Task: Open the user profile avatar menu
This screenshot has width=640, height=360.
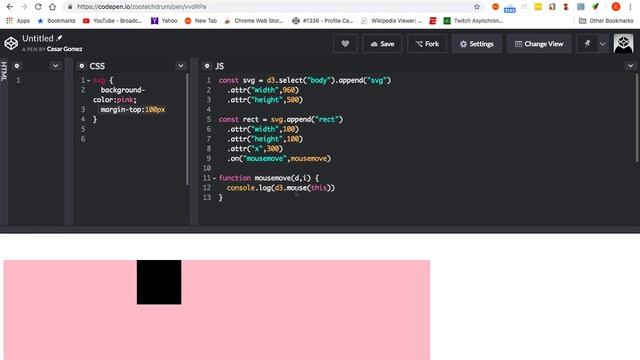Action: [x=624, y=43]
